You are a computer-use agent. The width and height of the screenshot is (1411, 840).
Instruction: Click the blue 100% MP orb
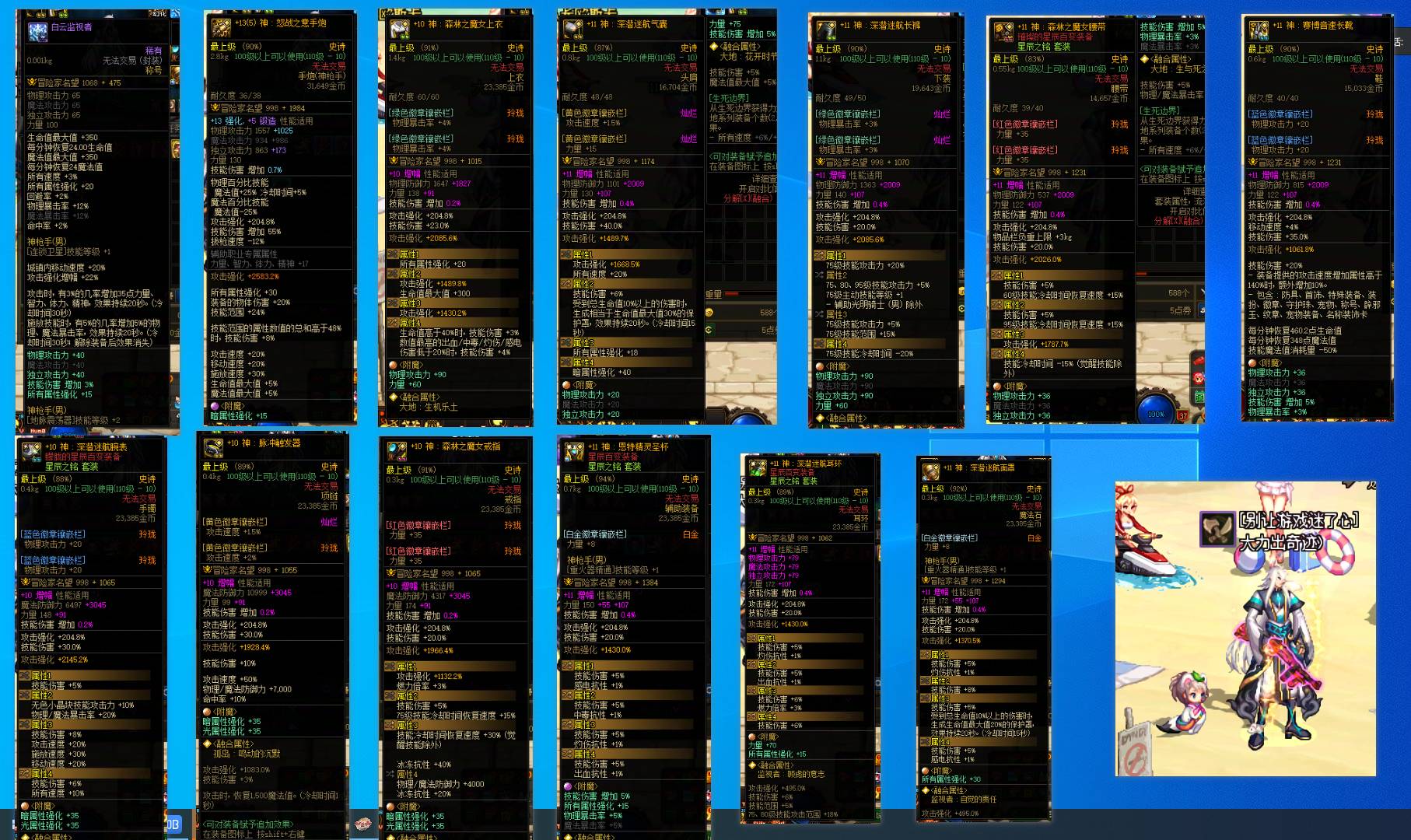[x=1156, y=411]
